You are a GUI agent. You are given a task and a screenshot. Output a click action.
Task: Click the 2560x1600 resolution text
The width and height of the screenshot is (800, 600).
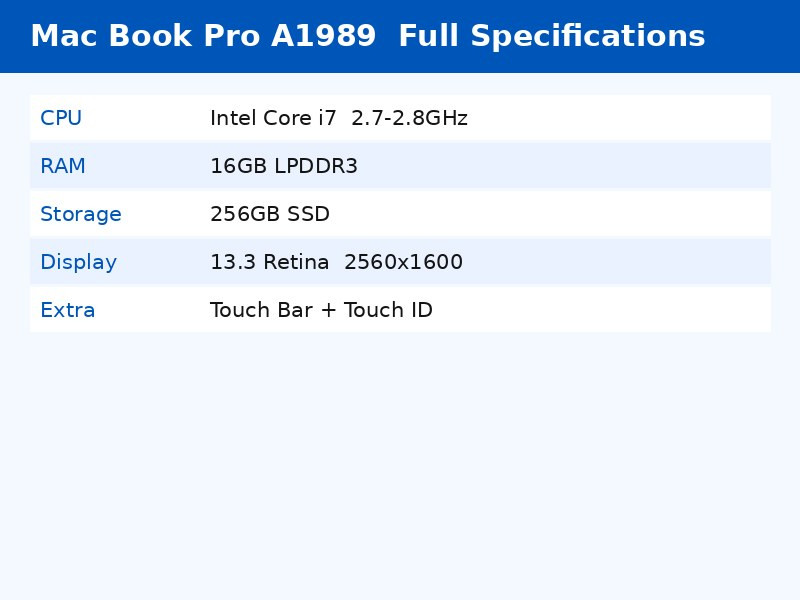tap(404, 262)
